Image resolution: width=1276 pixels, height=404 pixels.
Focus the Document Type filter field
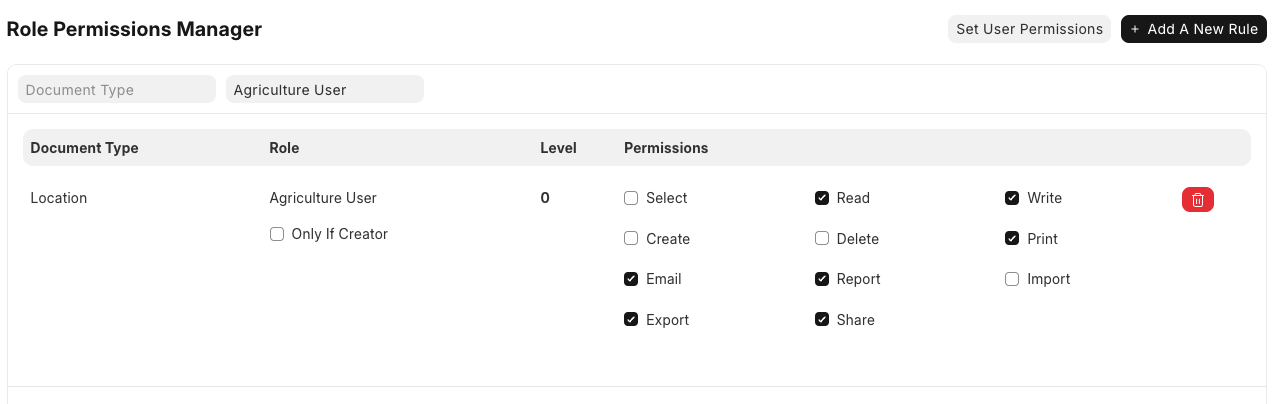point(117,89)
